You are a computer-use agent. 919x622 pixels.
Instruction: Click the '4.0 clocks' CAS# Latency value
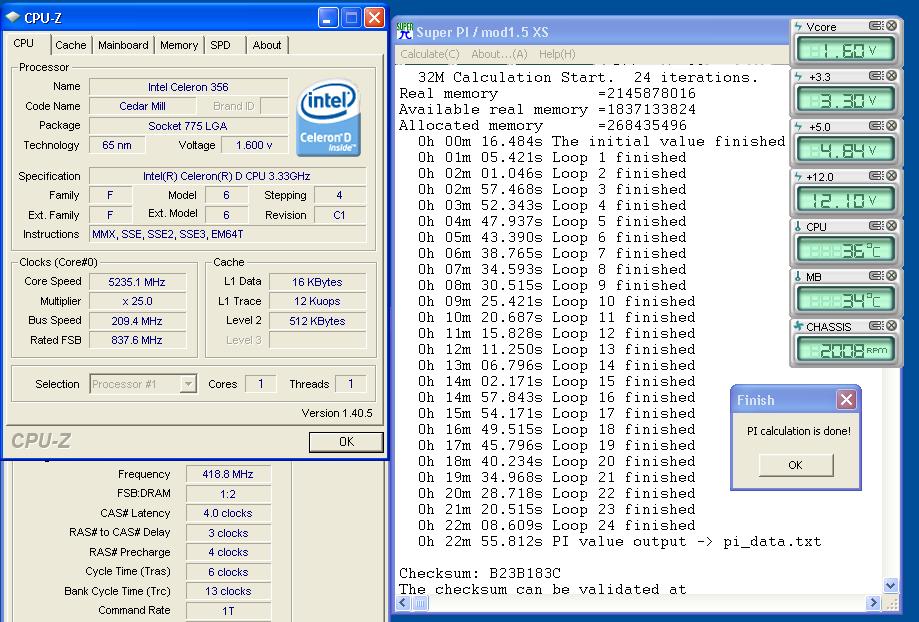coord(228,513)
